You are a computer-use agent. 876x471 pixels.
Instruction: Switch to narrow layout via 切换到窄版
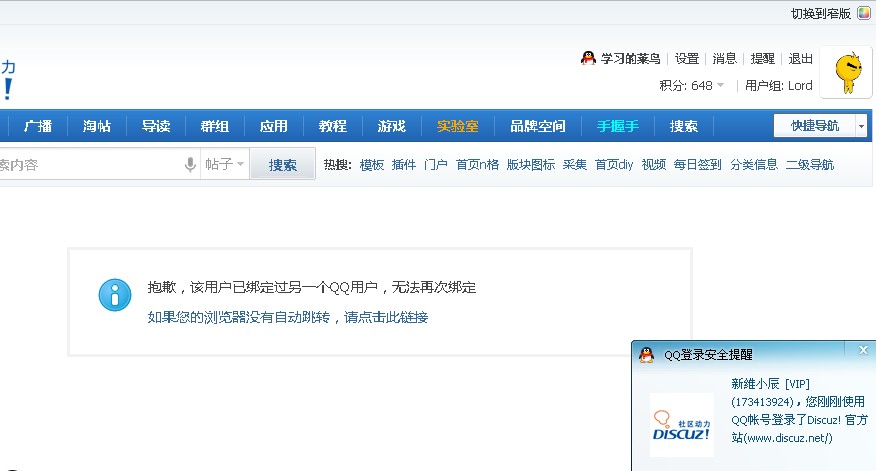coord(821,13)
